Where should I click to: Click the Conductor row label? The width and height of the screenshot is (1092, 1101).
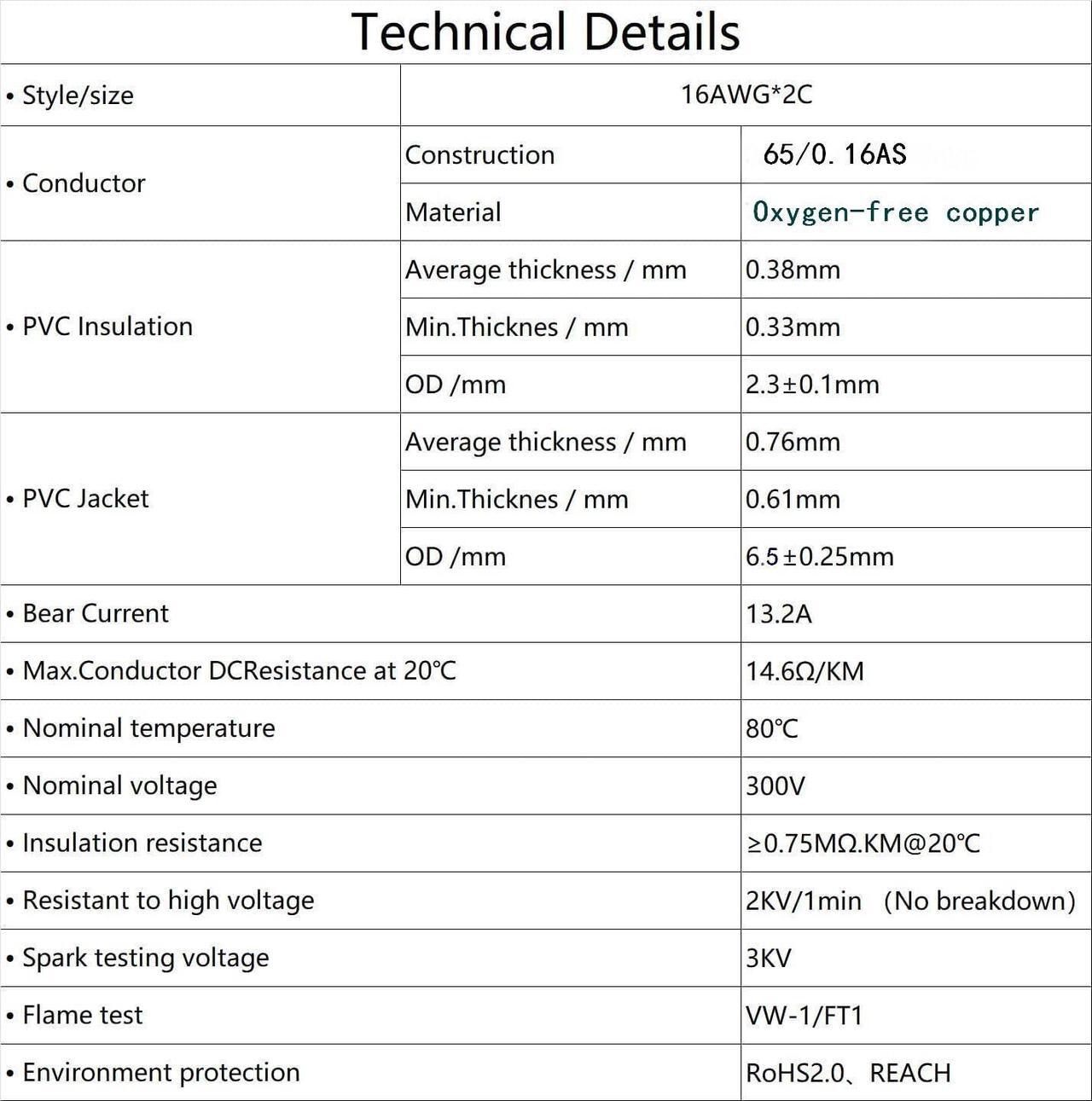[84, 183]
